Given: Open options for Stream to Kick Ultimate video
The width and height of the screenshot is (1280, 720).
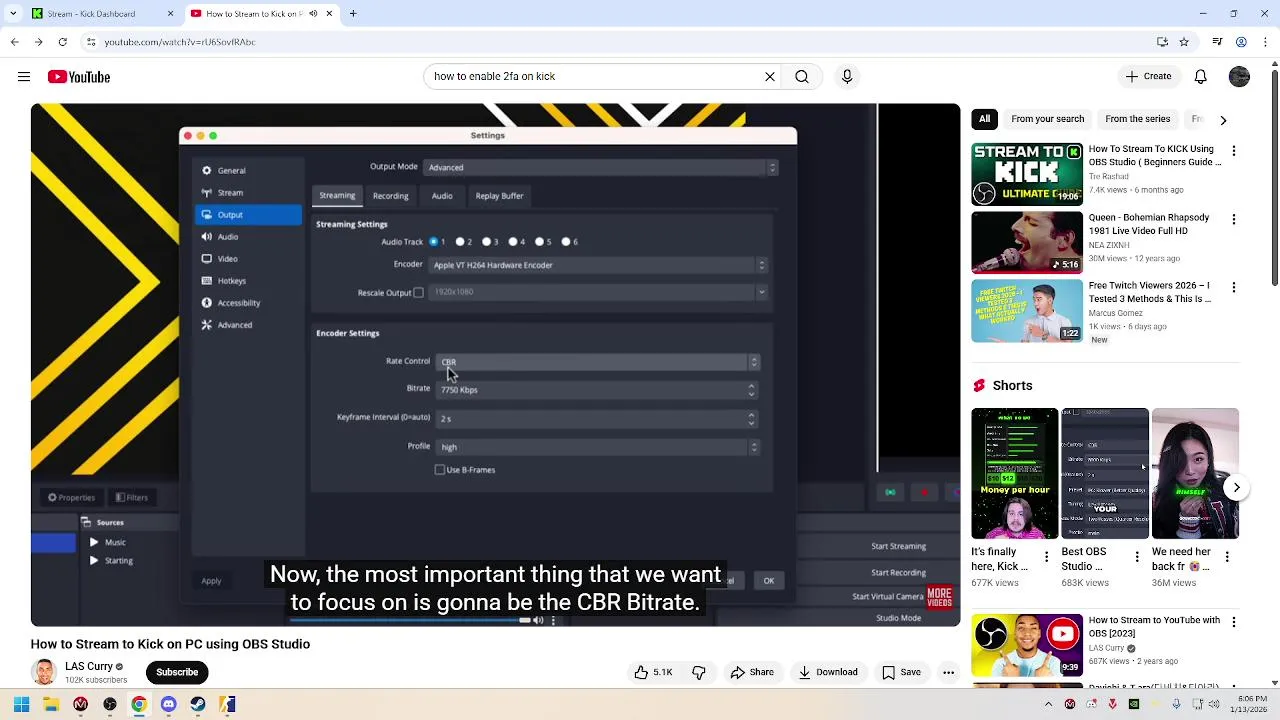Looking at the screenshot, I should pos(1234,151).
